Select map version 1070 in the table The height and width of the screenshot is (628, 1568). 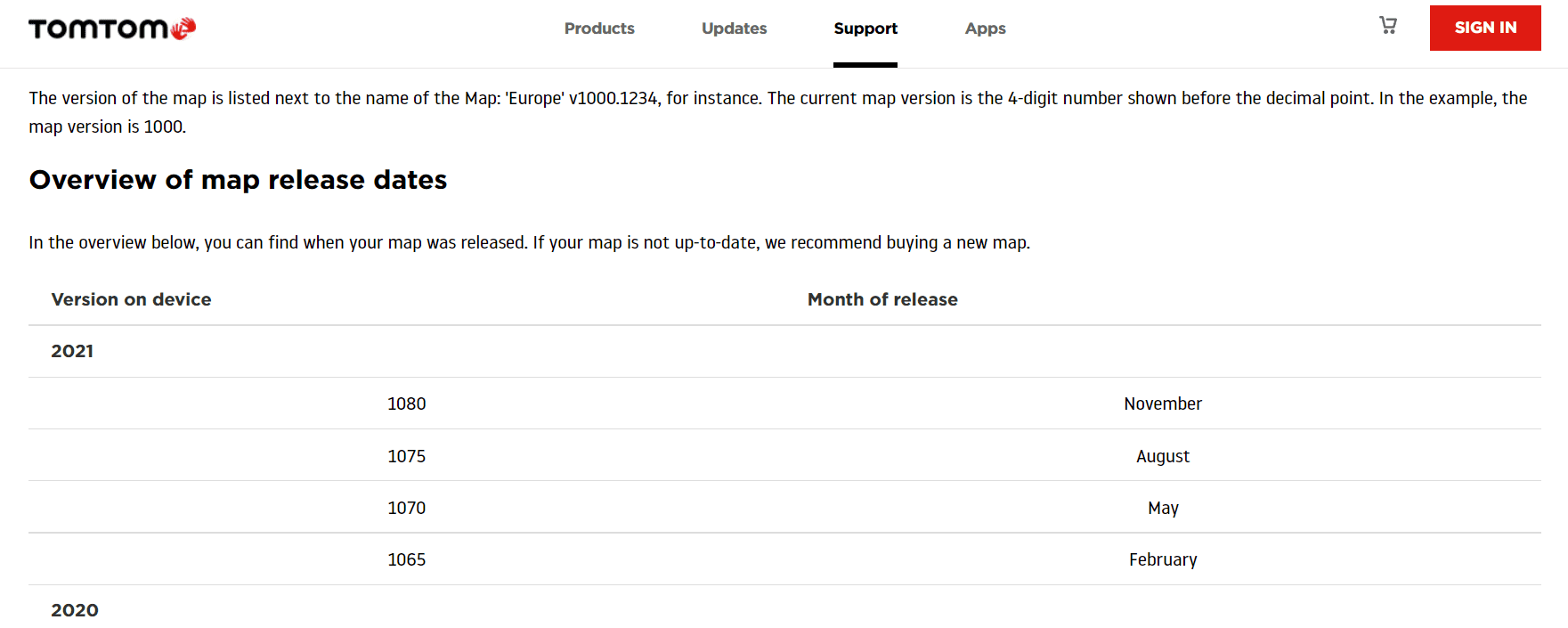406,508
